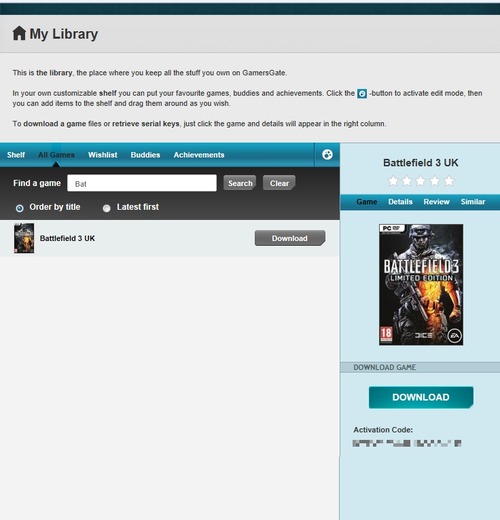Click the large Battlefield 3 cover art

coord(421,284)
